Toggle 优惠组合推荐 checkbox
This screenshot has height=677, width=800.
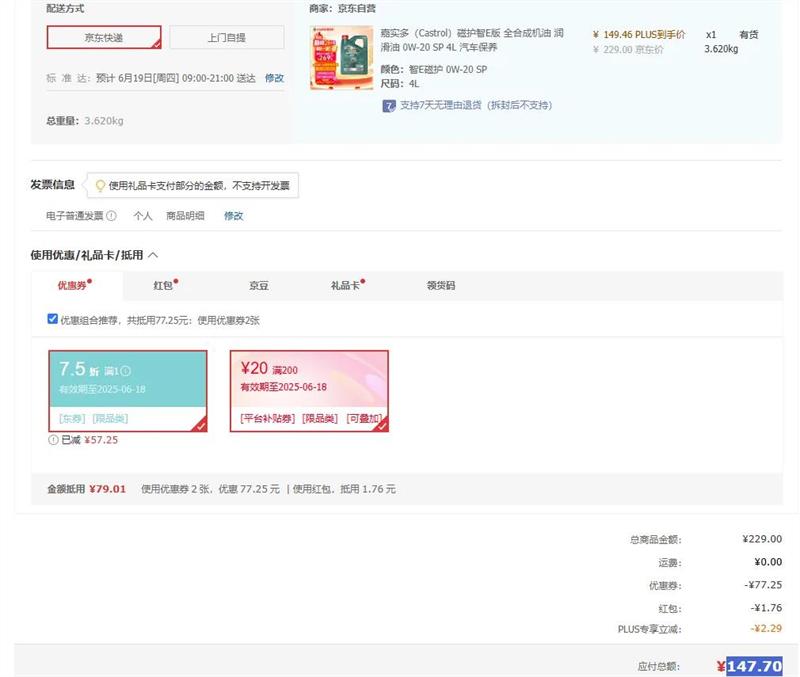click(53, 319)
